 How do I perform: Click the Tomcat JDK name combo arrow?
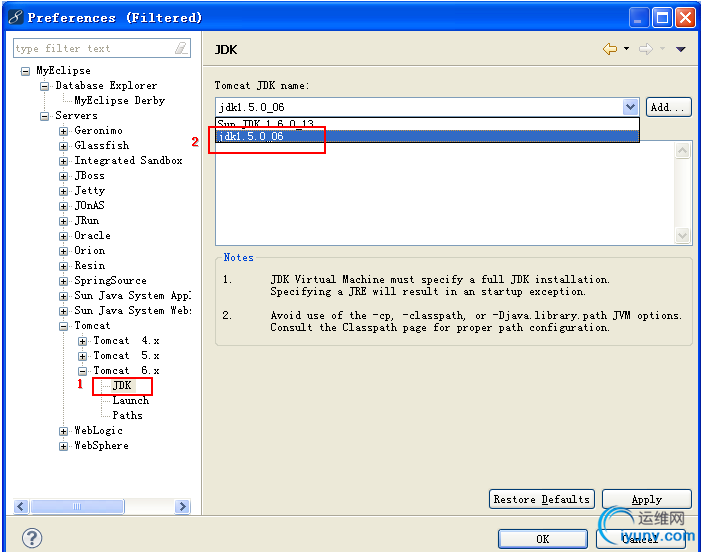(630, 107)
